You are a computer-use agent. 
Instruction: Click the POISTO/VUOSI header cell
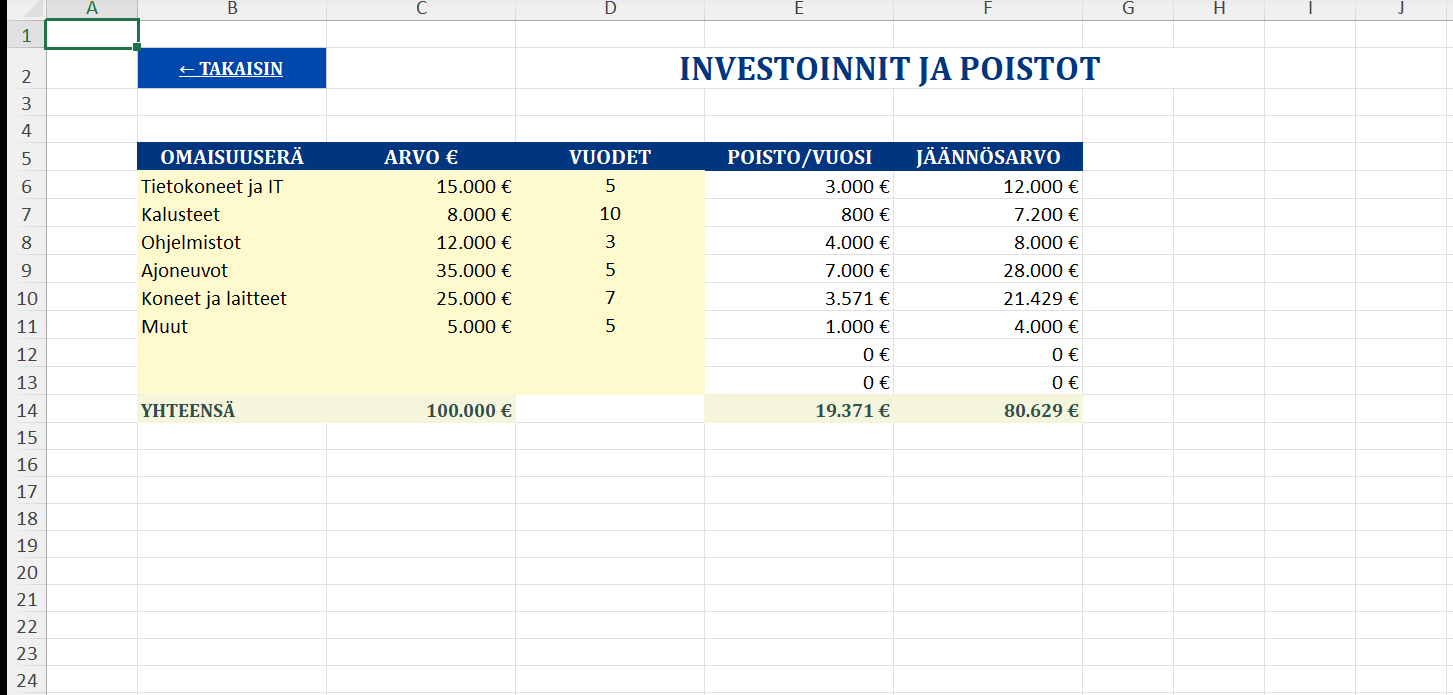(799, 157)
